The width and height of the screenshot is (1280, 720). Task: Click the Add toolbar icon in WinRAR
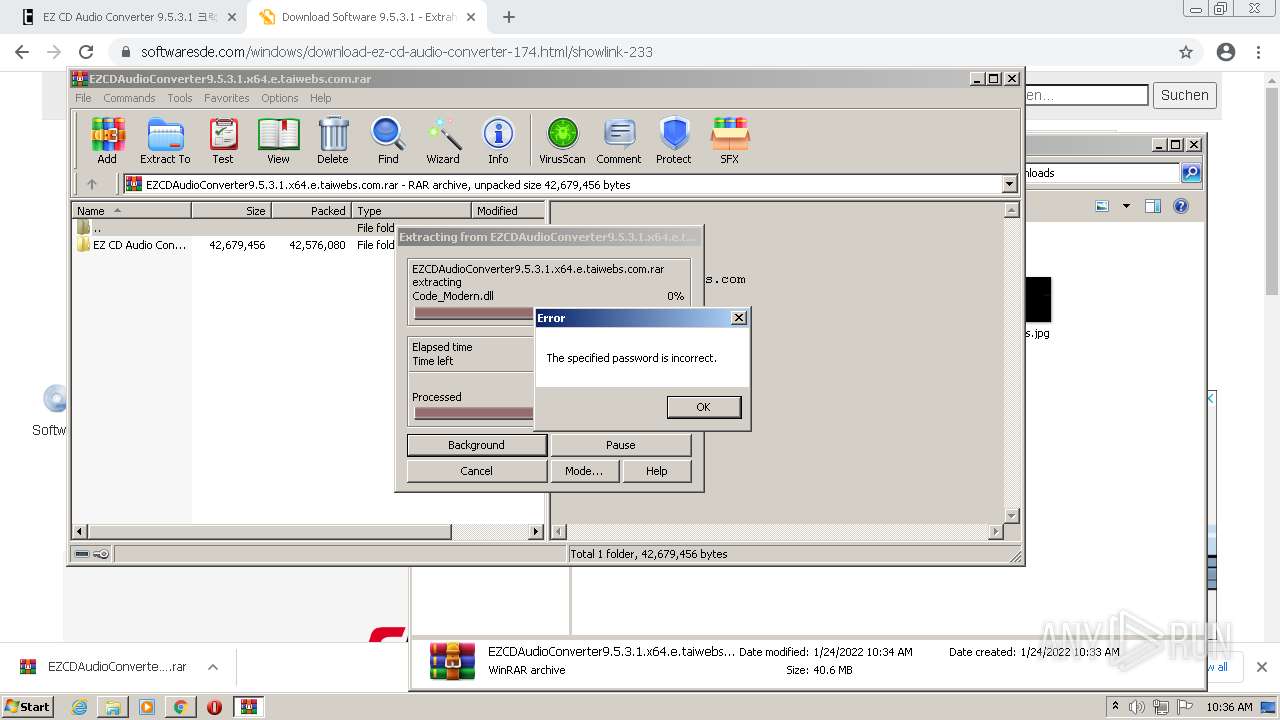tap(107, 140)
